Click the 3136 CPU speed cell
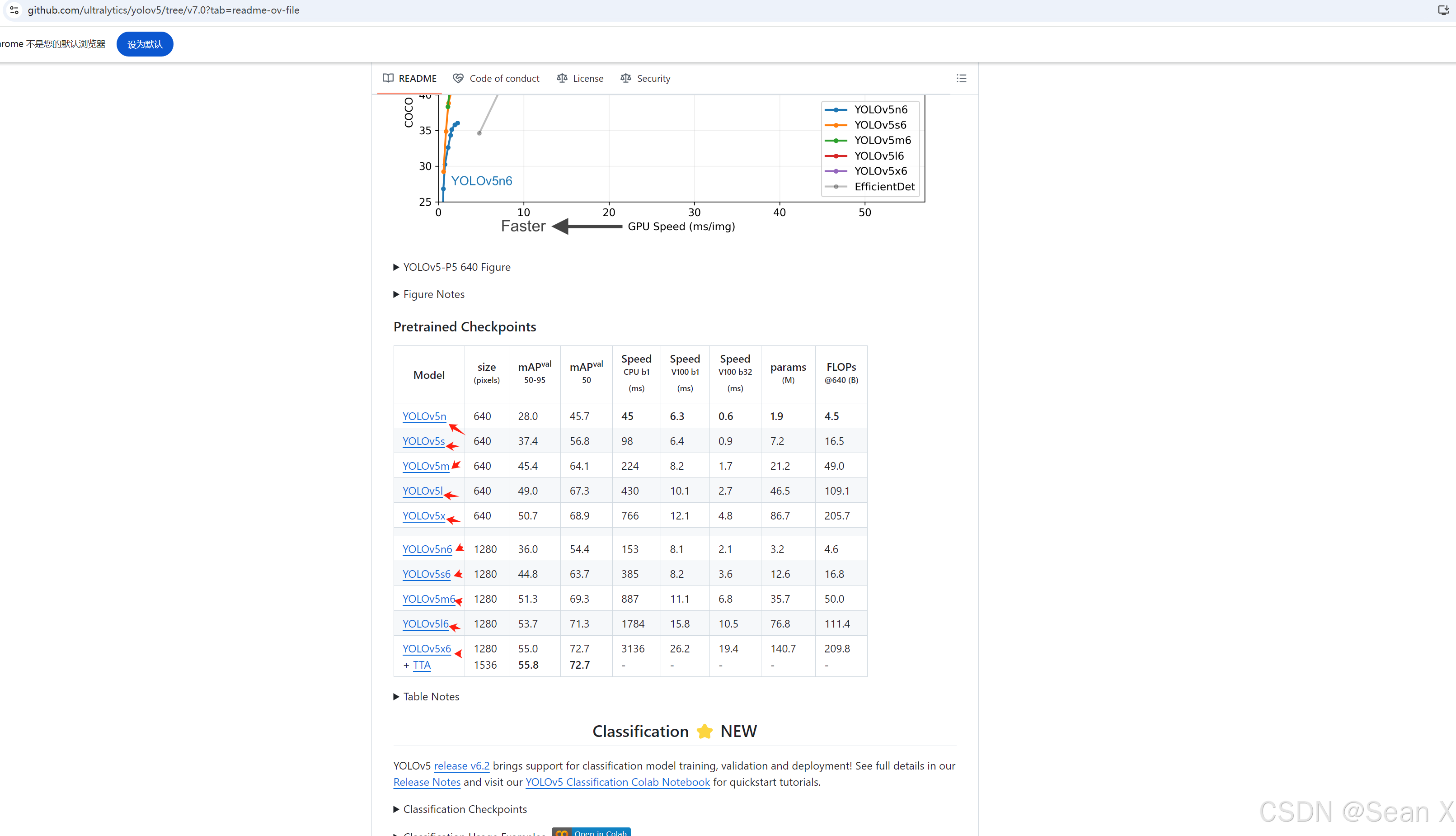Viewport: 1456px width, 836px height. [x=633, y=649]
